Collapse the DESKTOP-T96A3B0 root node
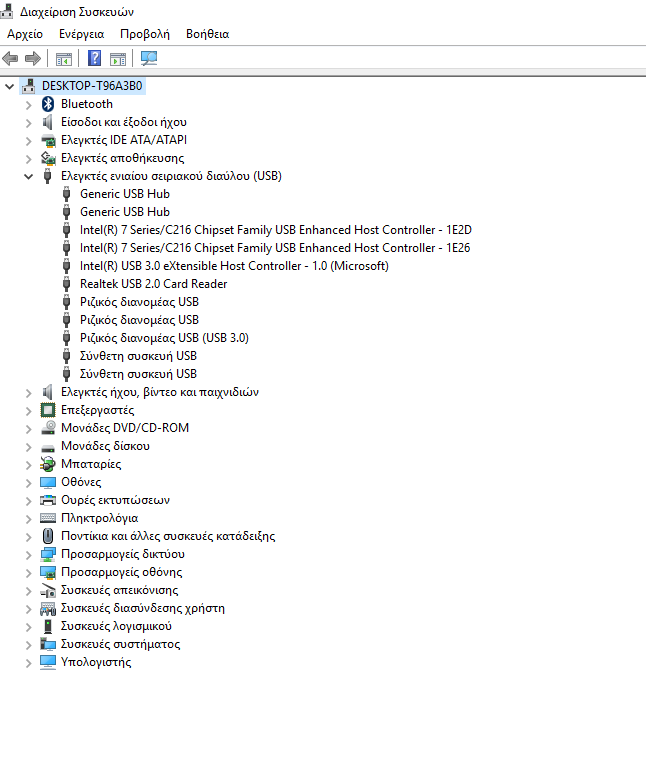 (x=9, y=87)
